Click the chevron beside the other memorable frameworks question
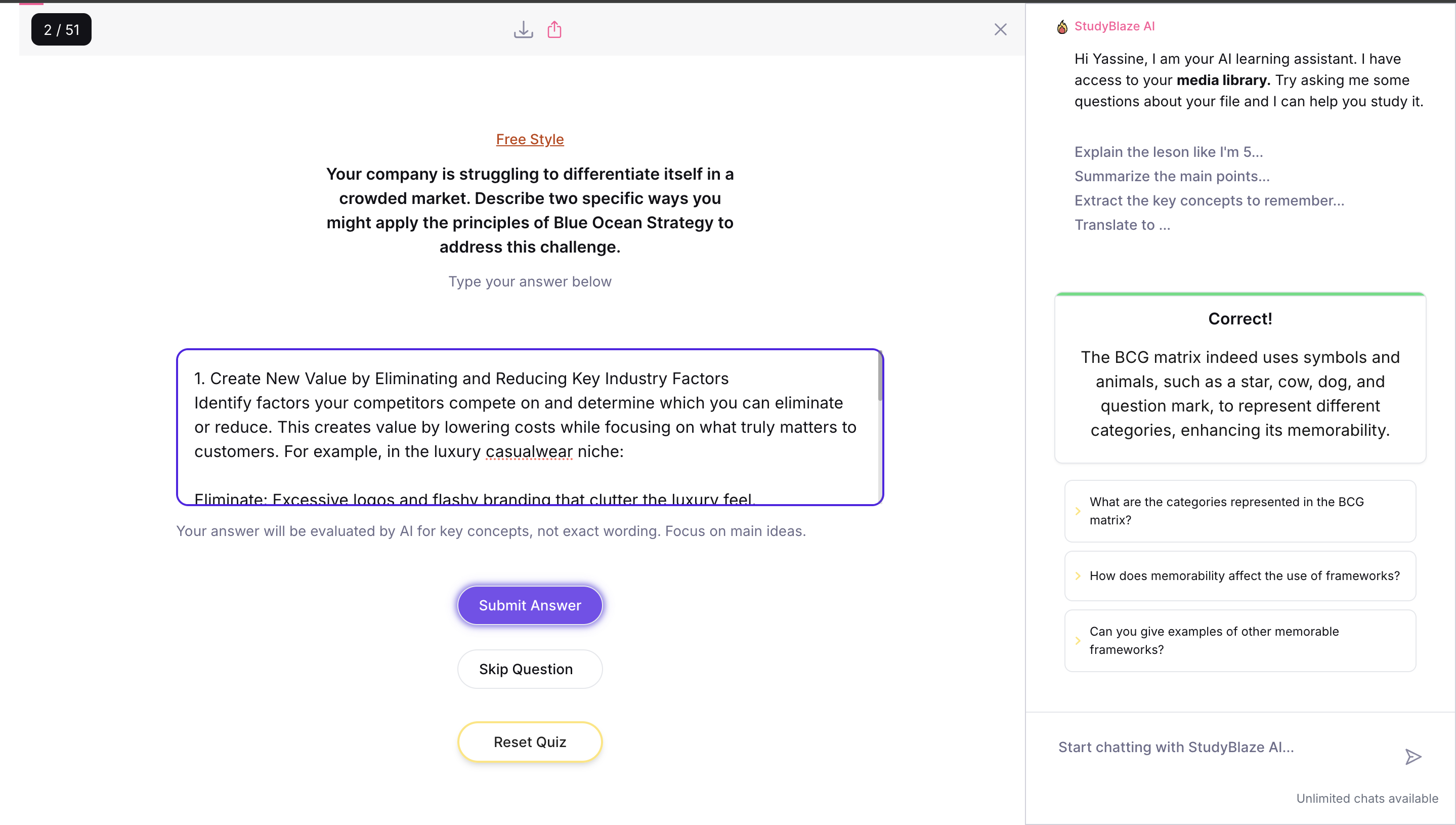The image size is (1456, 825). point(1078,640)
